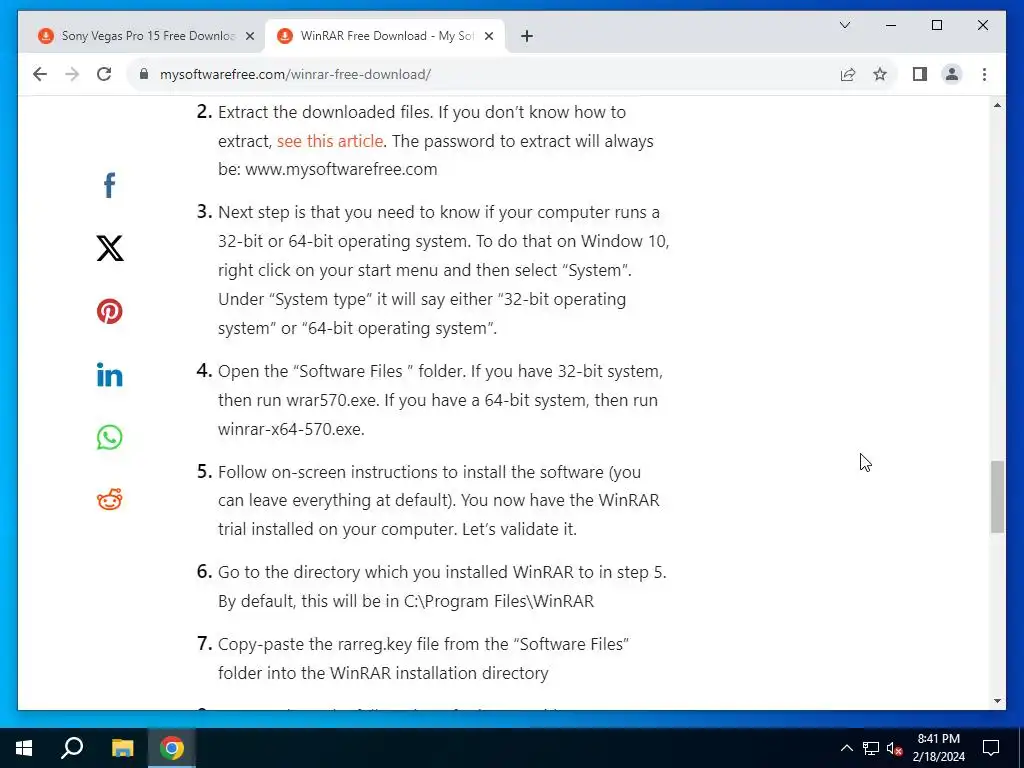The image size is (1024, 768).
Task: Open the 8:41 PM clock and date
Action: pos(938,748)
